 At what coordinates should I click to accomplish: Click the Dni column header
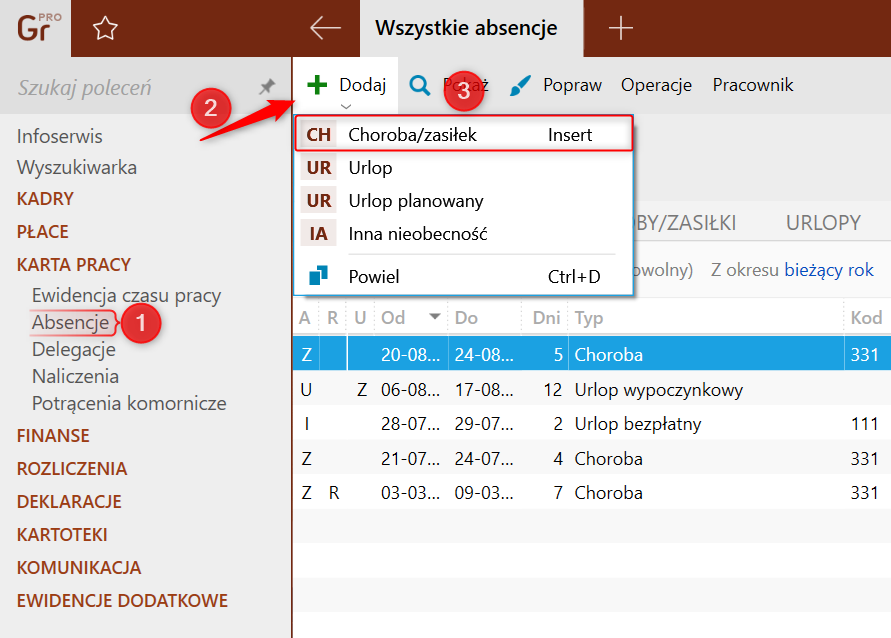[x=546, y=317]
